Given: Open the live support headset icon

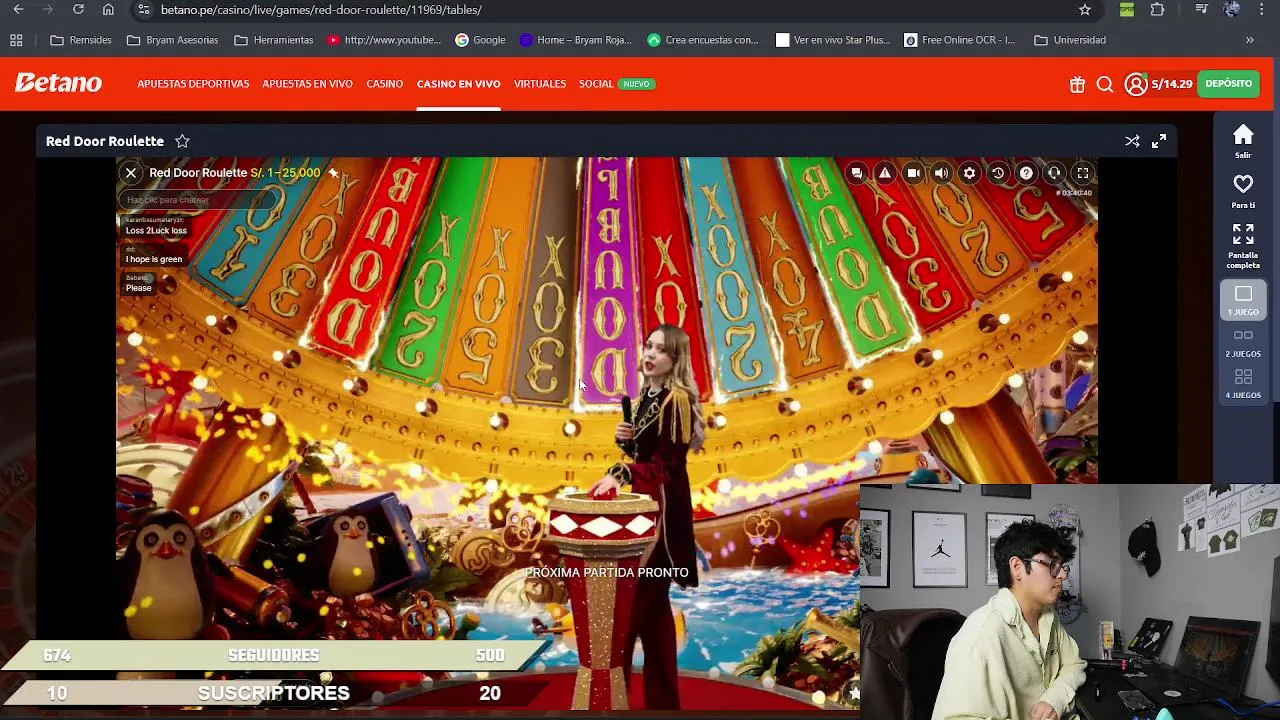Looking at the screenshot, I should 1054,173.
